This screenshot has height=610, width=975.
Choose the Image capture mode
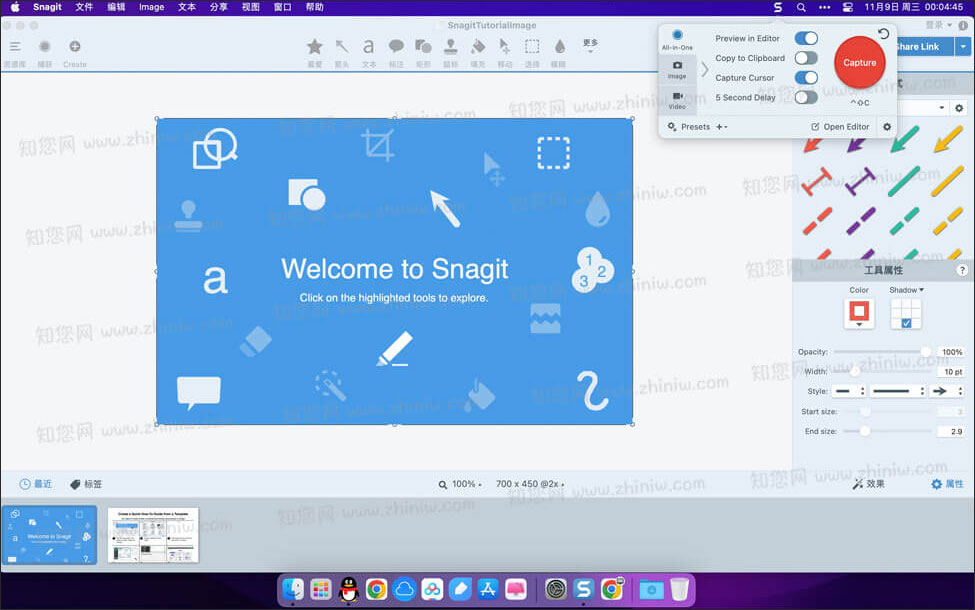coord(677,70)
